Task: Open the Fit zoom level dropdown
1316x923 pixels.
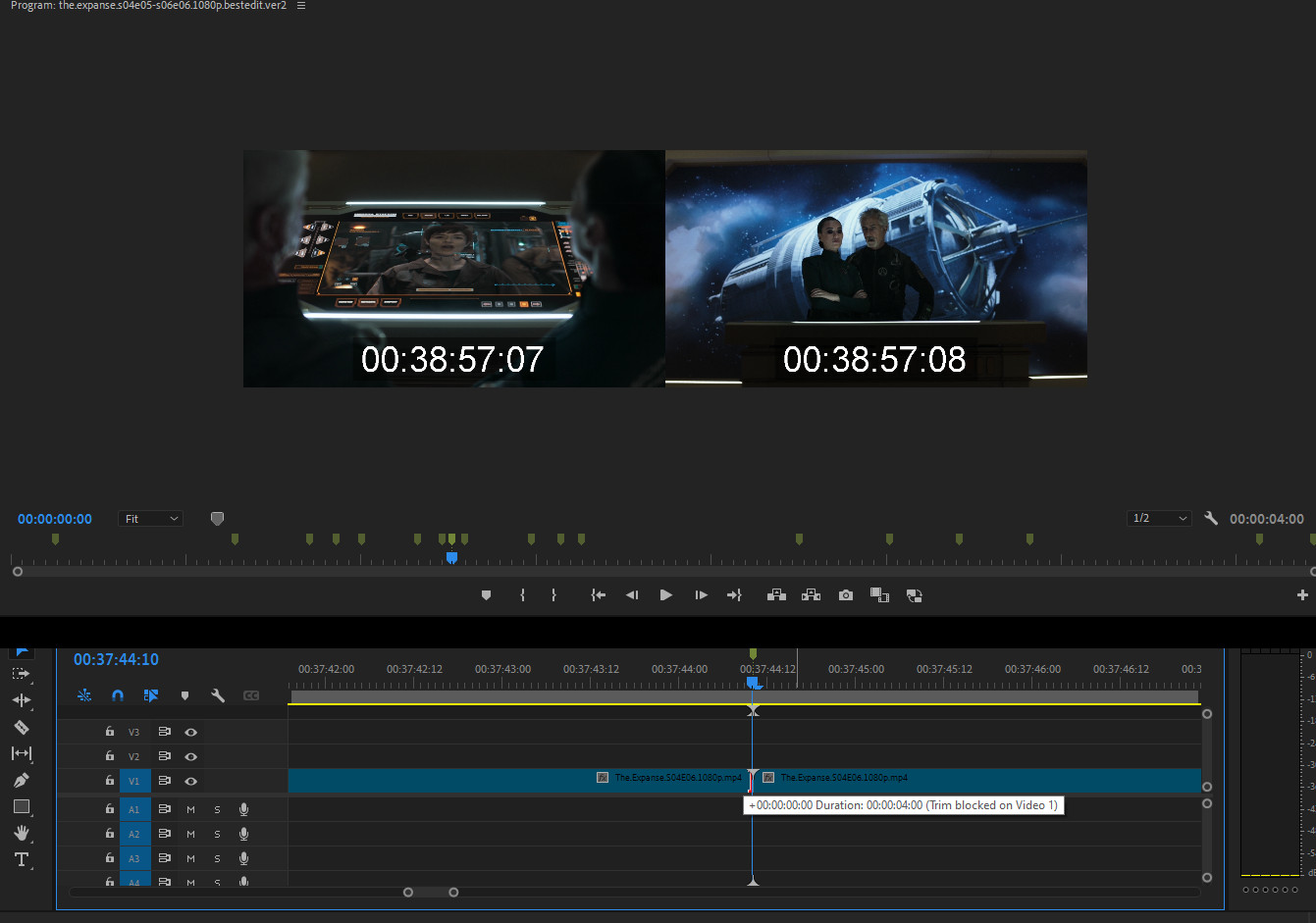Action: (151, 519)
